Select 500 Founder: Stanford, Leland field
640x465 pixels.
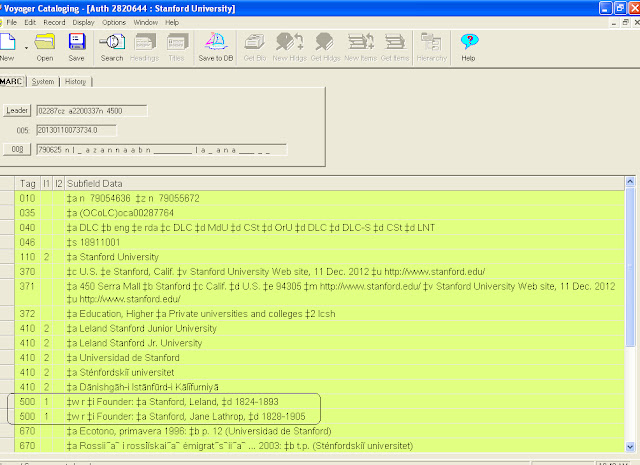tap(344, 402)
